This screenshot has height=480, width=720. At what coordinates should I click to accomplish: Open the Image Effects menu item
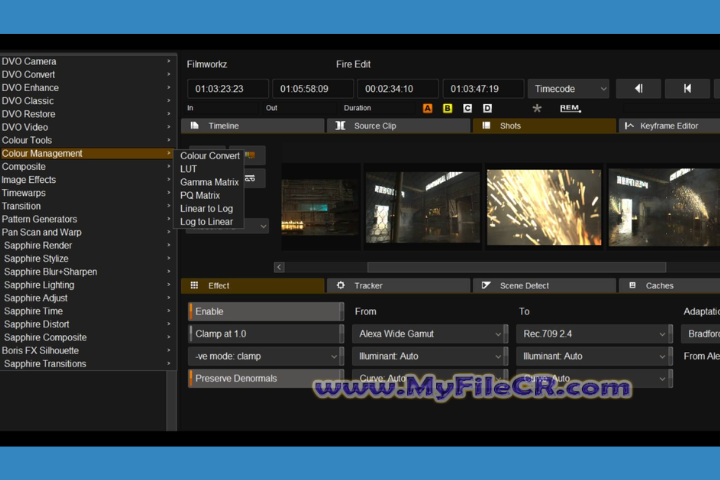click(x=86, y=180)
